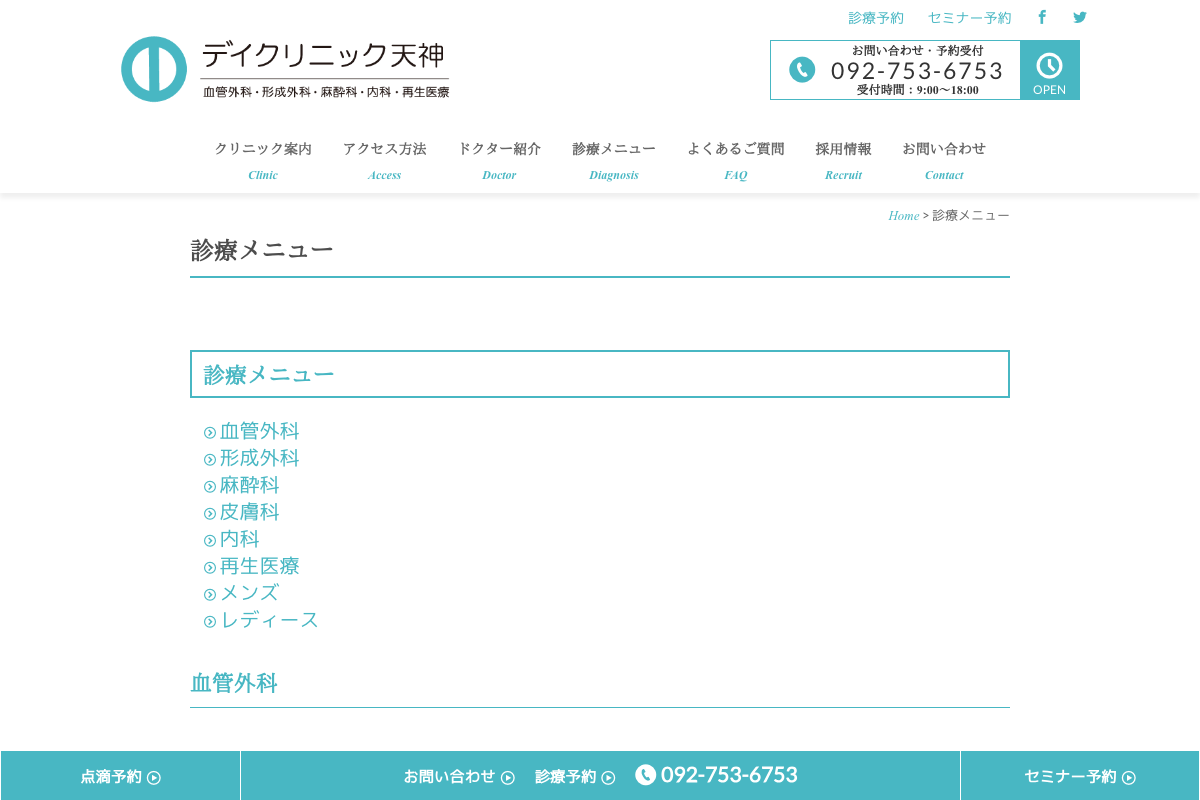Open the 再生医療 treatment link

(258, 566)
